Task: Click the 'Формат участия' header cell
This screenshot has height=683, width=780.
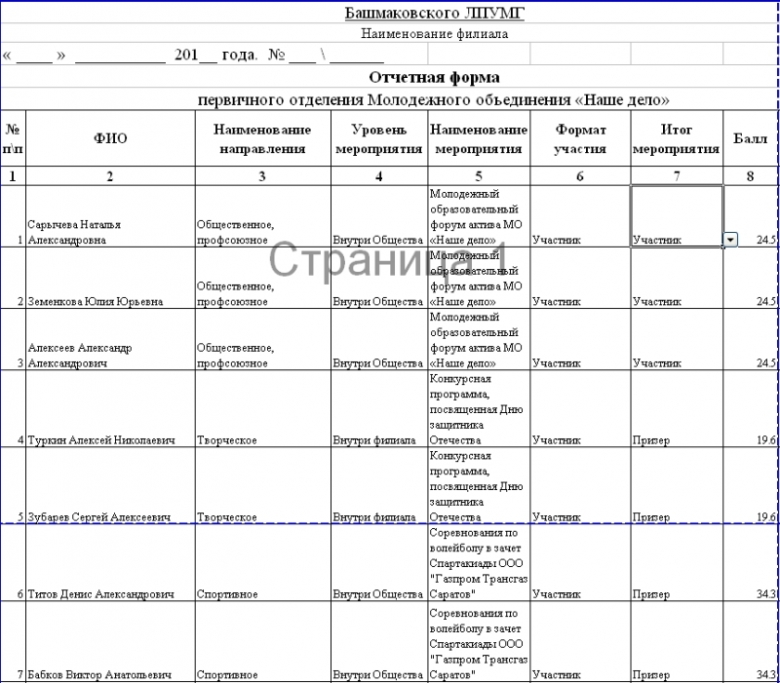Action: point(581,138)
